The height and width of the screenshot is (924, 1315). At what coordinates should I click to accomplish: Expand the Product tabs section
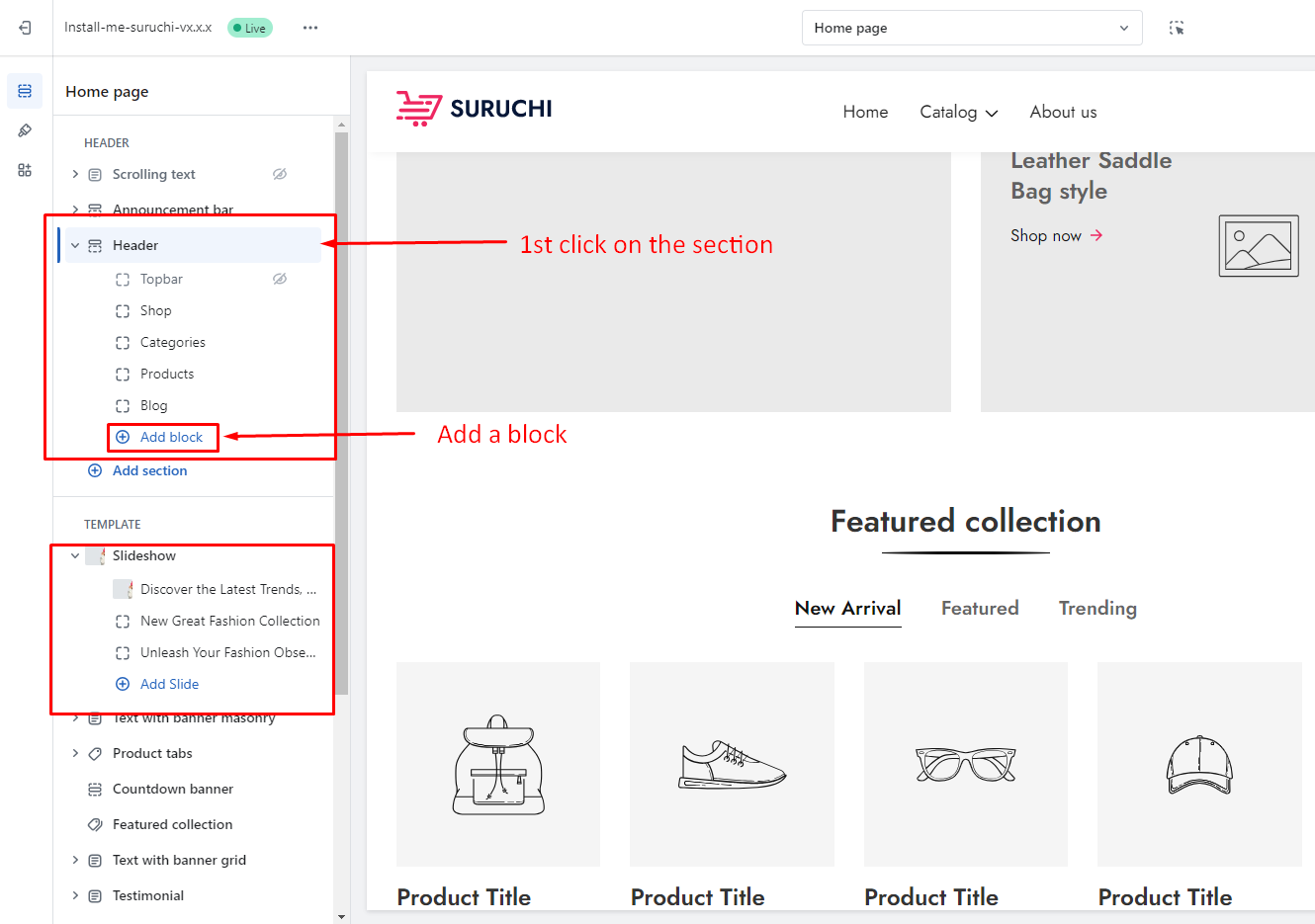click(75, 753)
